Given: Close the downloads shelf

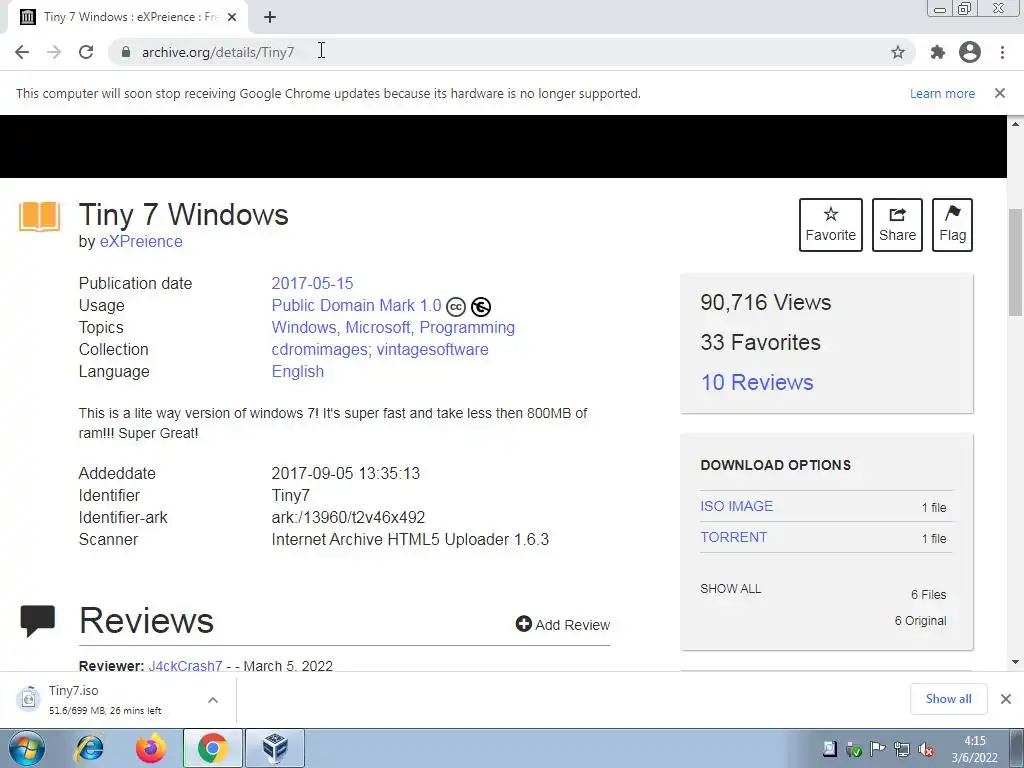Looking at the screenshot, I should point(1006,699).
